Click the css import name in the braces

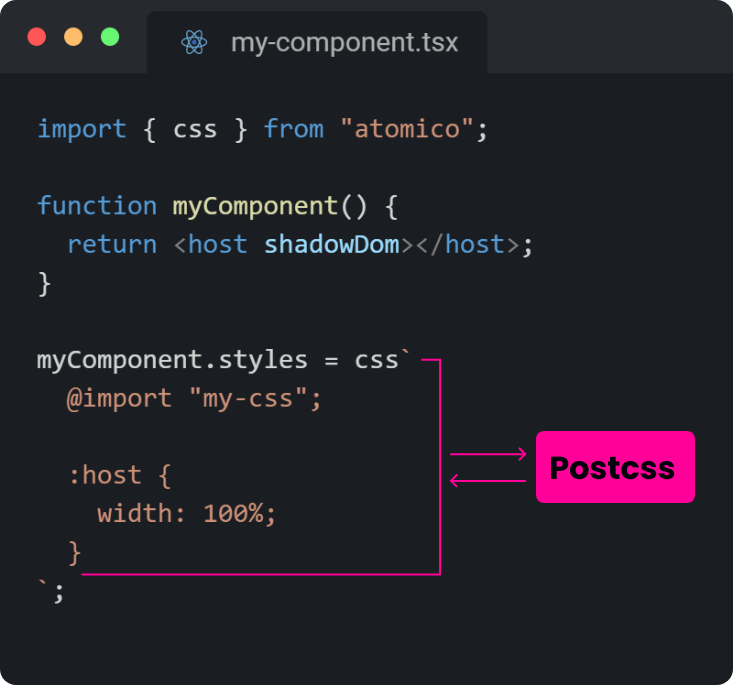point(195,129)
